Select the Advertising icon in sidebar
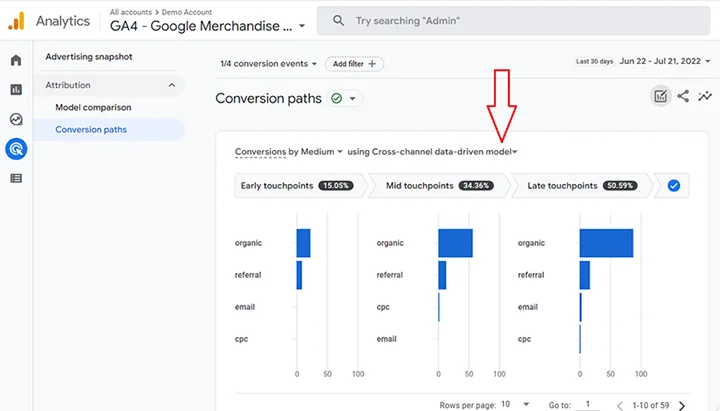The height and width of the screenshot is (411, 720). tap(16, 149)
